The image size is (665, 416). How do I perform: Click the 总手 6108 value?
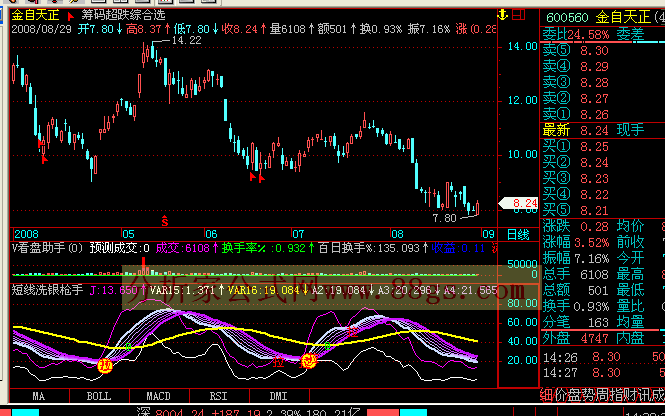pos(595,275)
